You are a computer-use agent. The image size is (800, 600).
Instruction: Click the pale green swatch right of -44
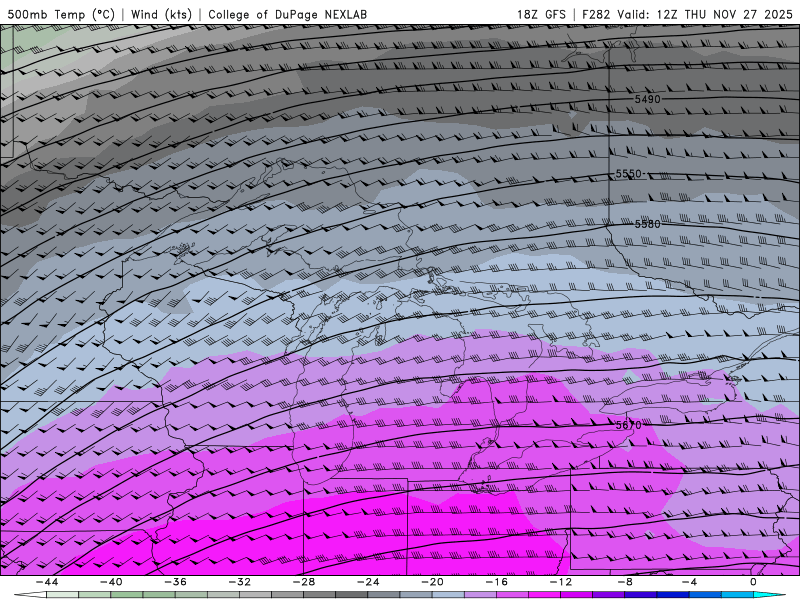(x=62, y=595)
